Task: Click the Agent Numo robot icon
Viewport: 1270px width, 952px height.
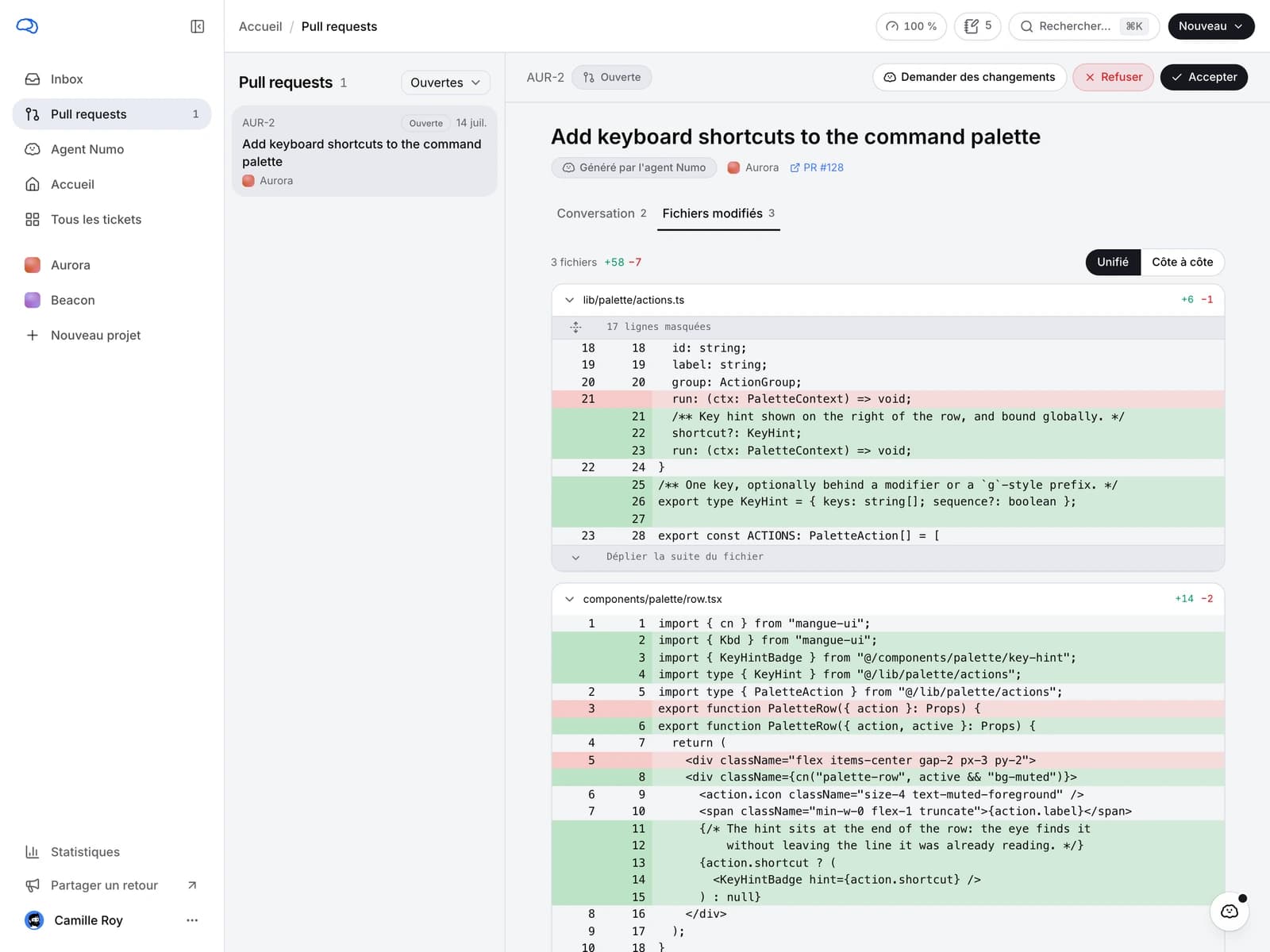Action: point(33,149)
